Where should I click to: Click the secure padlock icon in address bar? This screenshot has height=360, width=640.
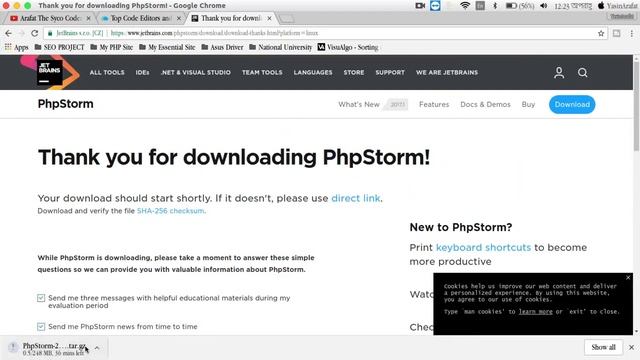coord(50,33)
